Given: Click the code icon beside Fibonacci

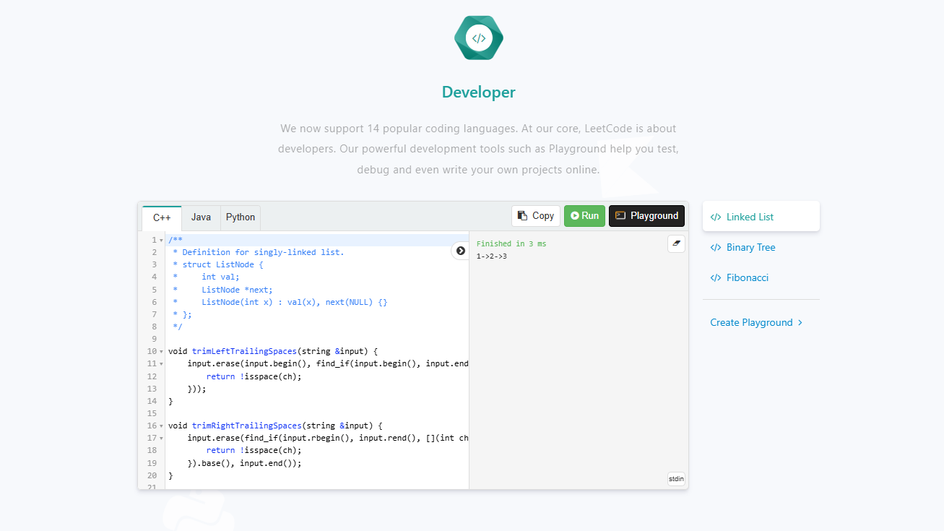Looking at the screenshot, I should pos(716,278).
